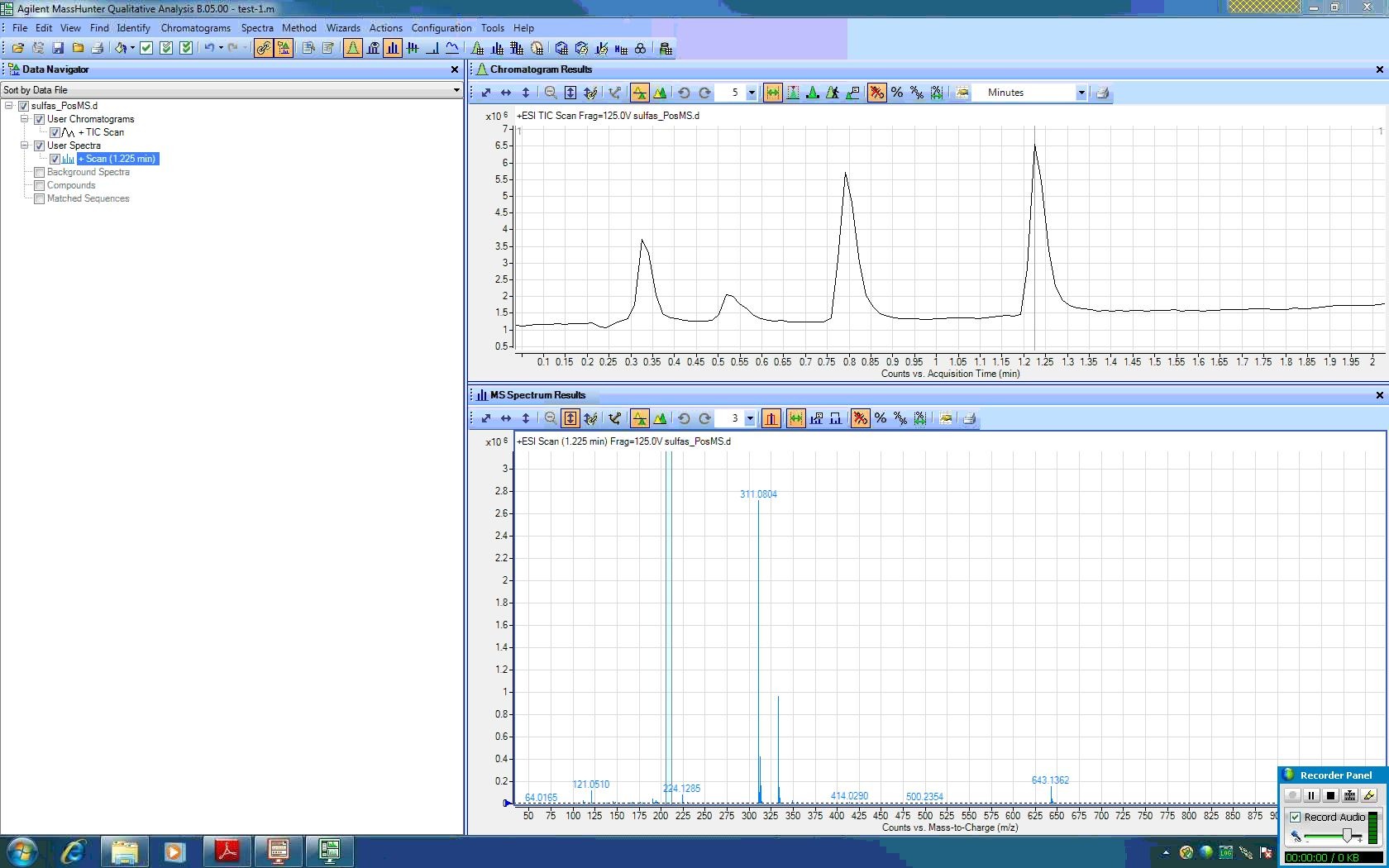
Task: Check the Compounds checkbox
Action: tap(39, 185)
